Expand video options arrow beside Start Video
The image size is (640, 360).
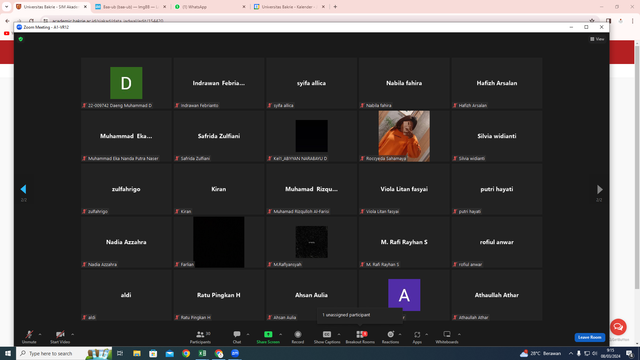[x=73, y=334]
